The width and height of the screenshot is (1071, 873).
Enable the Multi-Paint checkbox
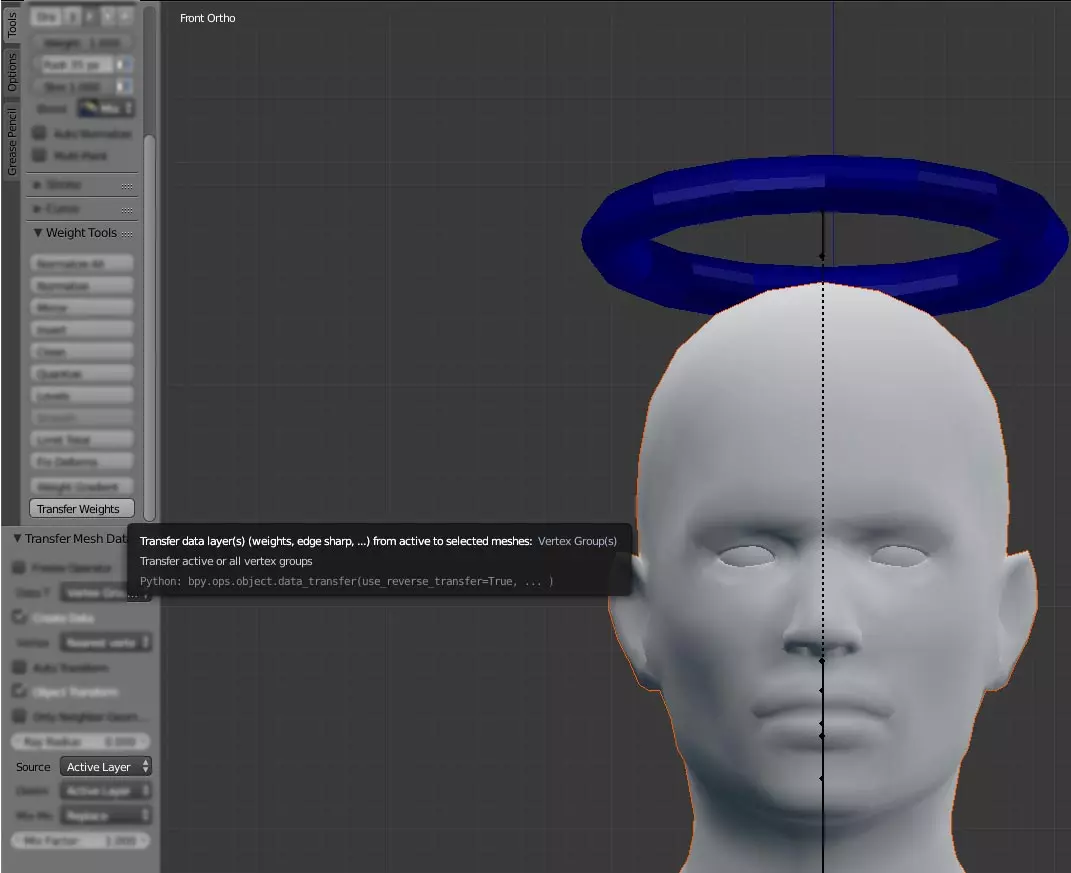(40, 156)
